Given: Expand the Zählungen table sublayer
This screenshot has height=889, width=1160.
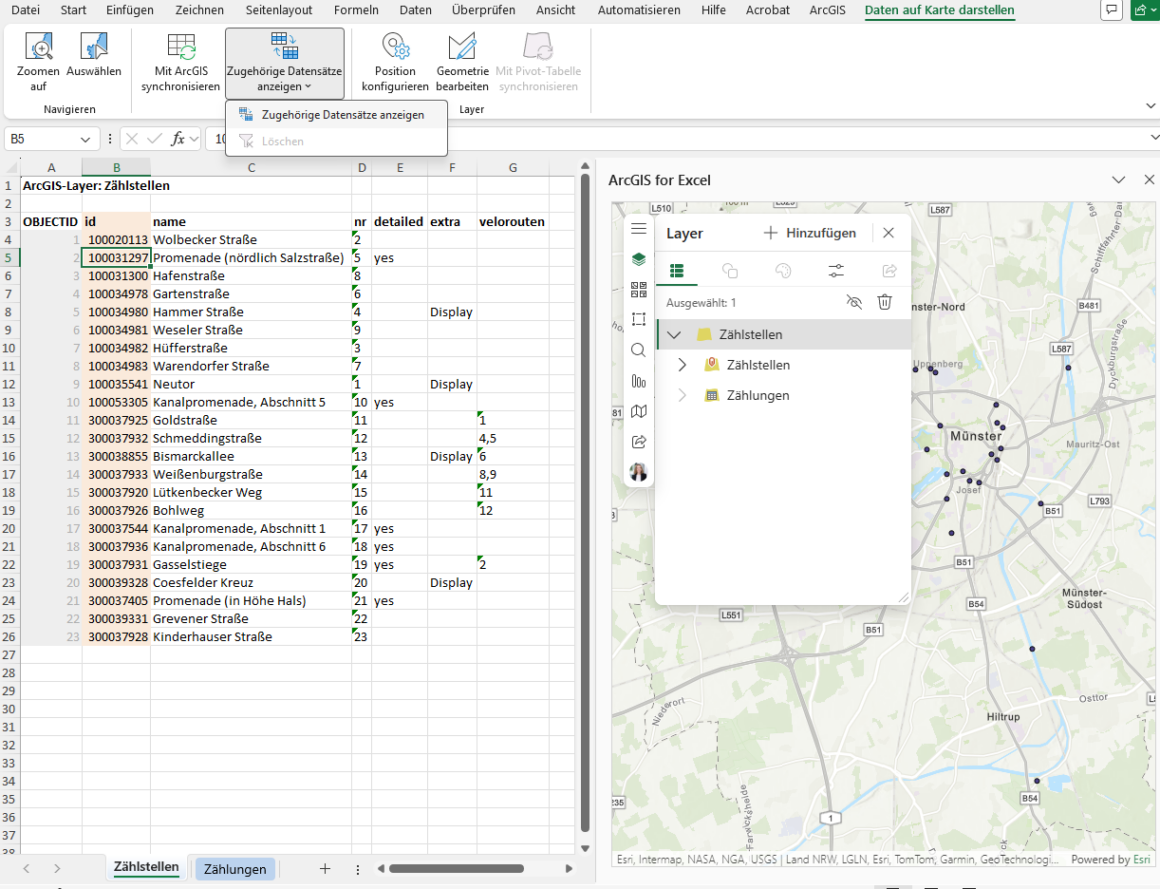Looking at the screenshot, I should (x=682, y=395).
